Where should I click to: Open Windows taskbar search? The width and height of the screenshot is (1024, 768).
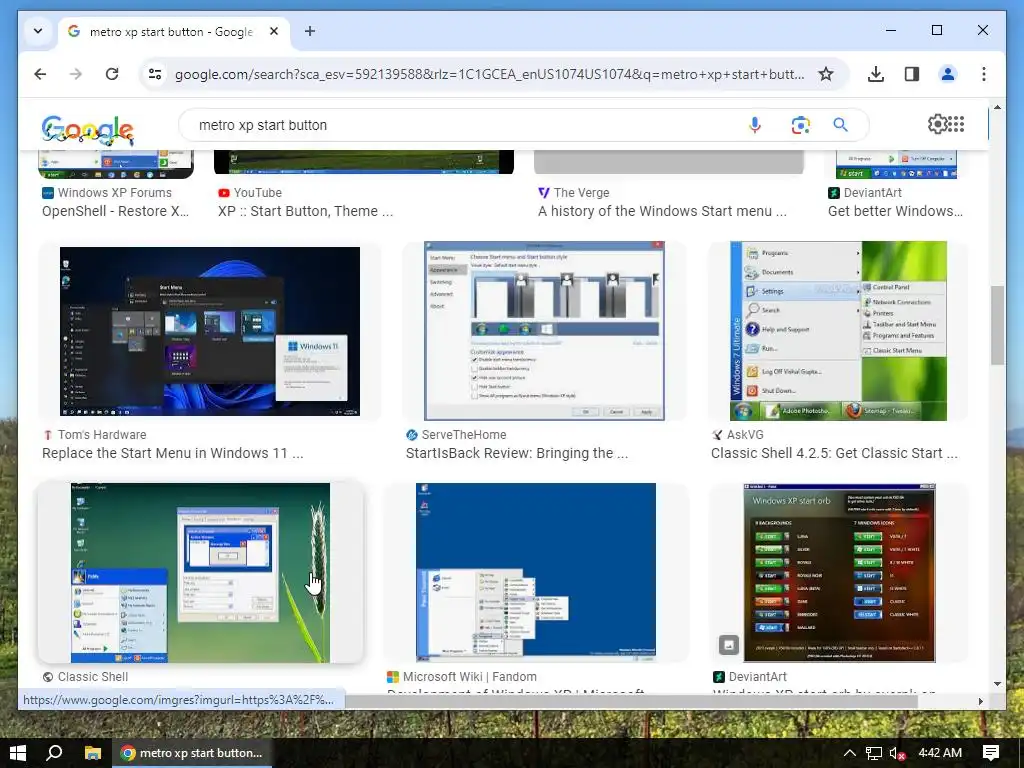click(x=54, y=753)
